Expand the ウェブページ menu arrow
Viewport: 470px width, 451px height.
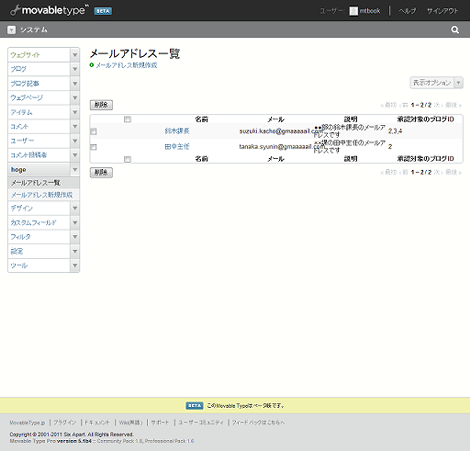[x=75, y=98]
